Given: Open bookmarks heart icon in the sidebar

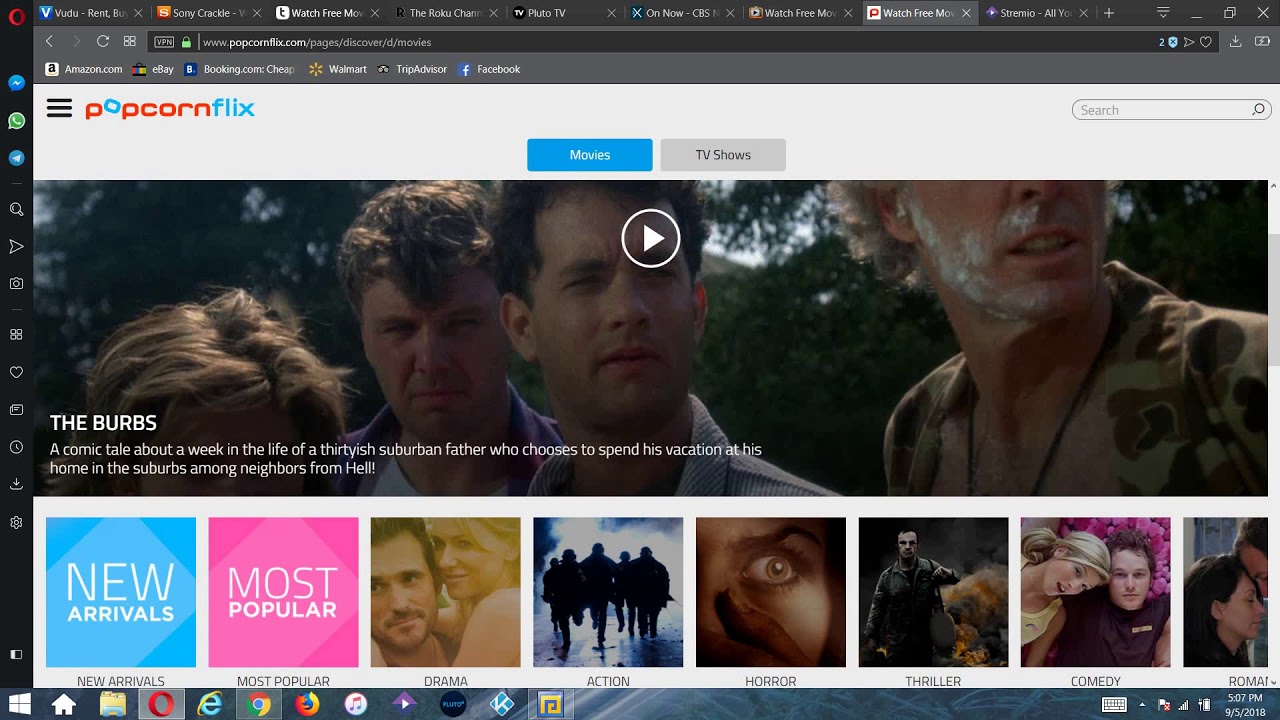Looking at the screenshot, I should [16, 372].
